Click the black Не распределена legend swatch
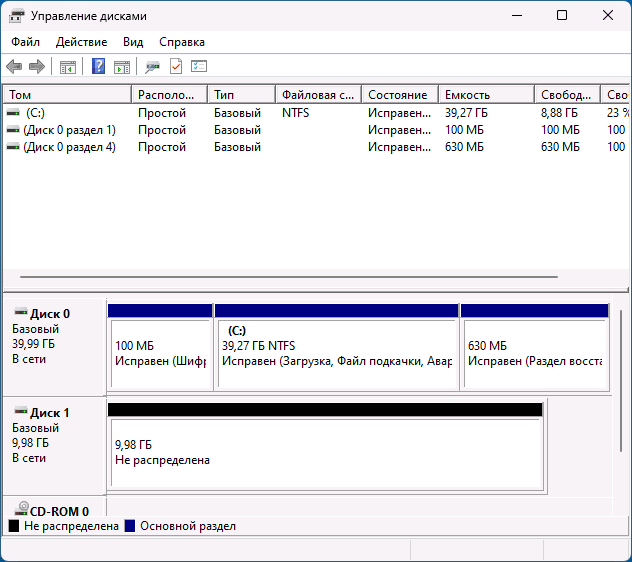 point(14,526)
